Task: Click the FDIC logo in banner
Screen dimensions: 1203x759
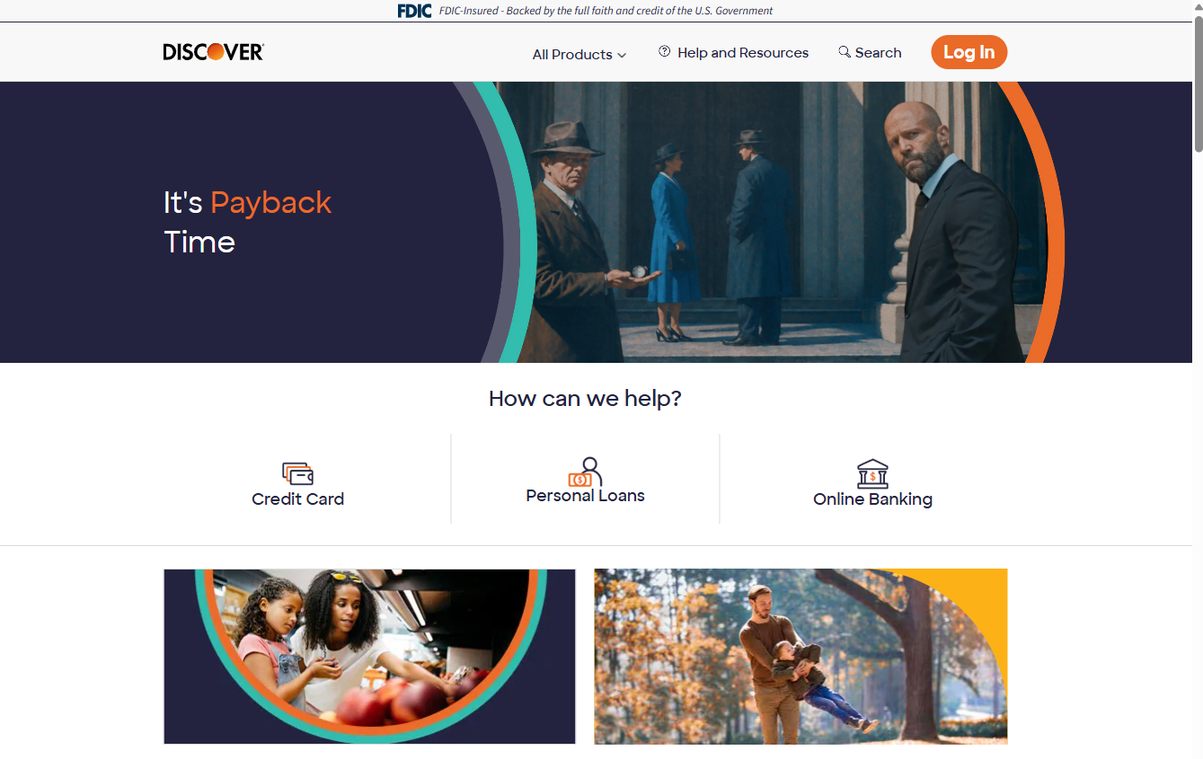Action: 415,11
